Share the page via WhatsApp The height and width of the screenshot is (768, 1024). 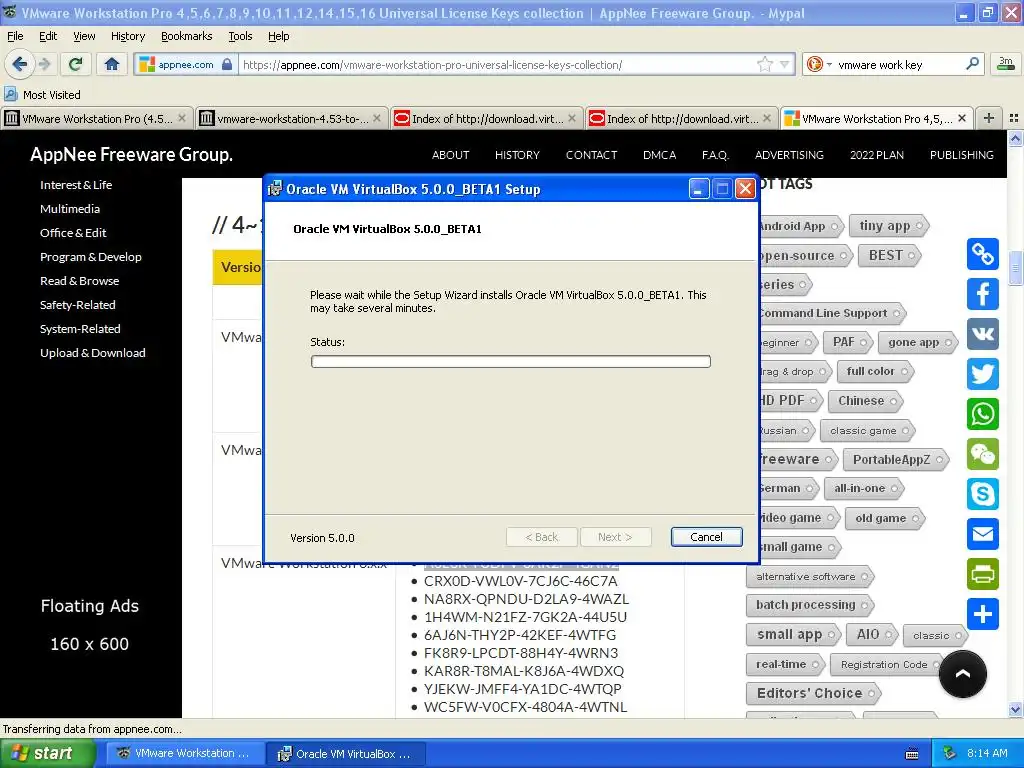point(983,414)
